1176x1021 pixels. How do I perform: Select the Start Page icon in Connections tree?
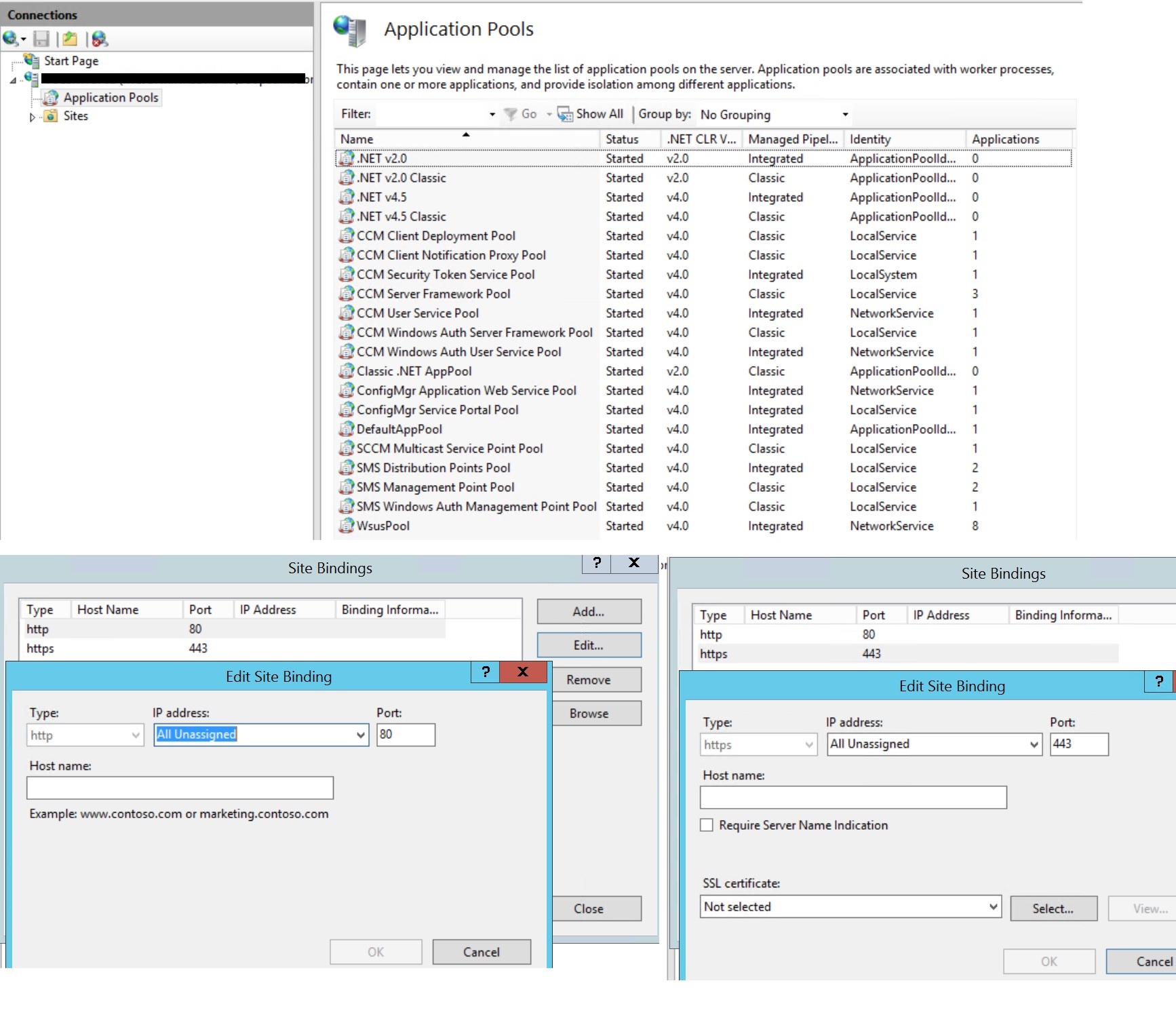[x=31, y=61]
